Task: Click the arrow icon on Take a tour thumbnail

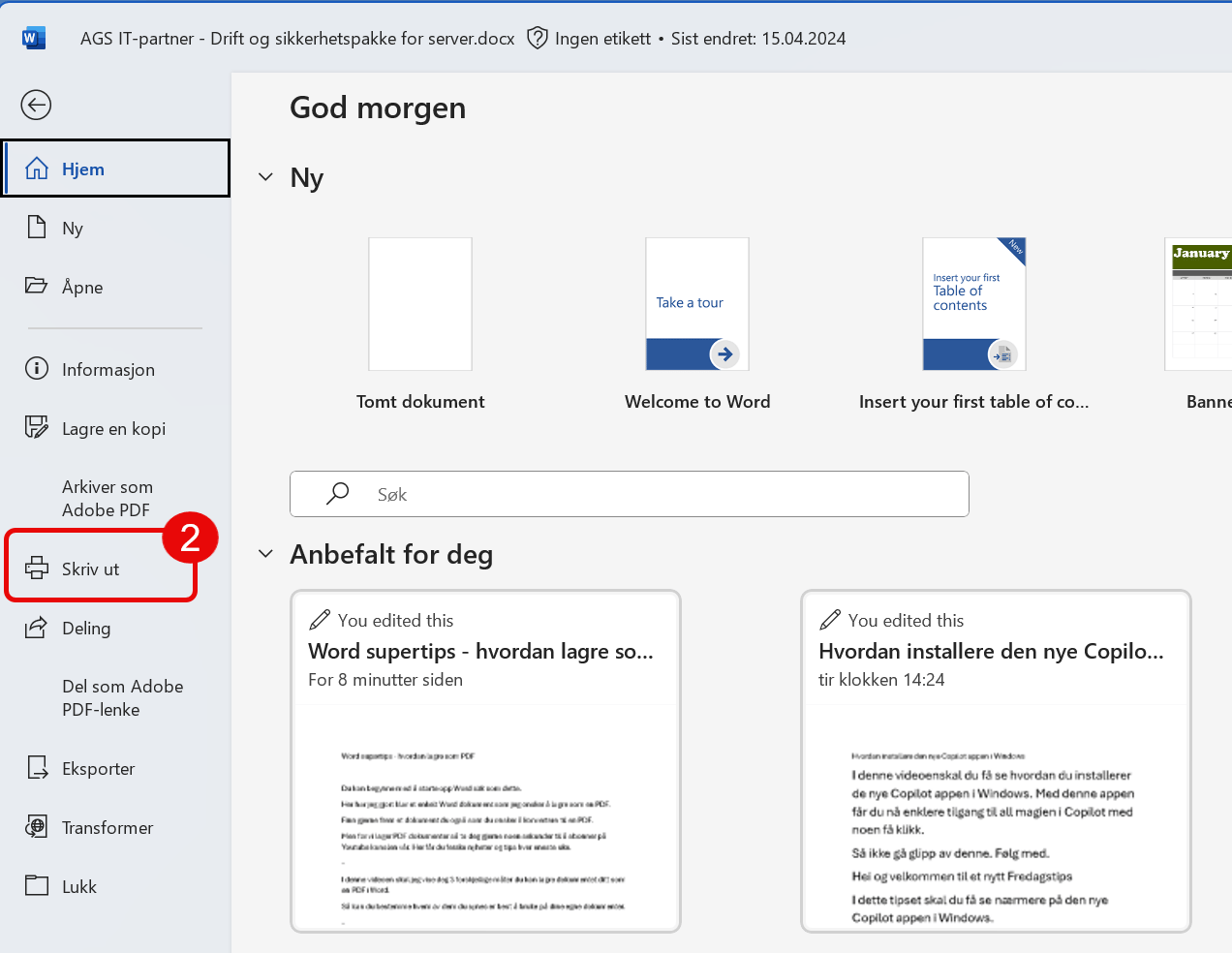Action: pos(724,354)
